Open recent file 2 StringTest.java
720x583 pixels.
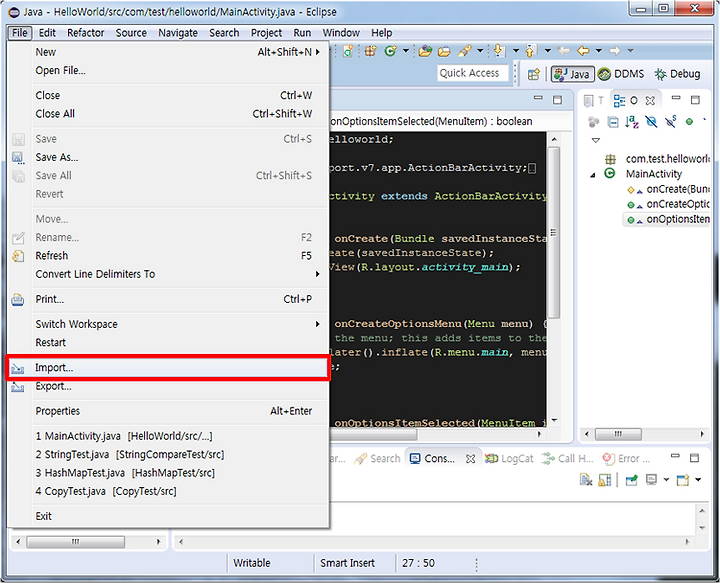168,454
